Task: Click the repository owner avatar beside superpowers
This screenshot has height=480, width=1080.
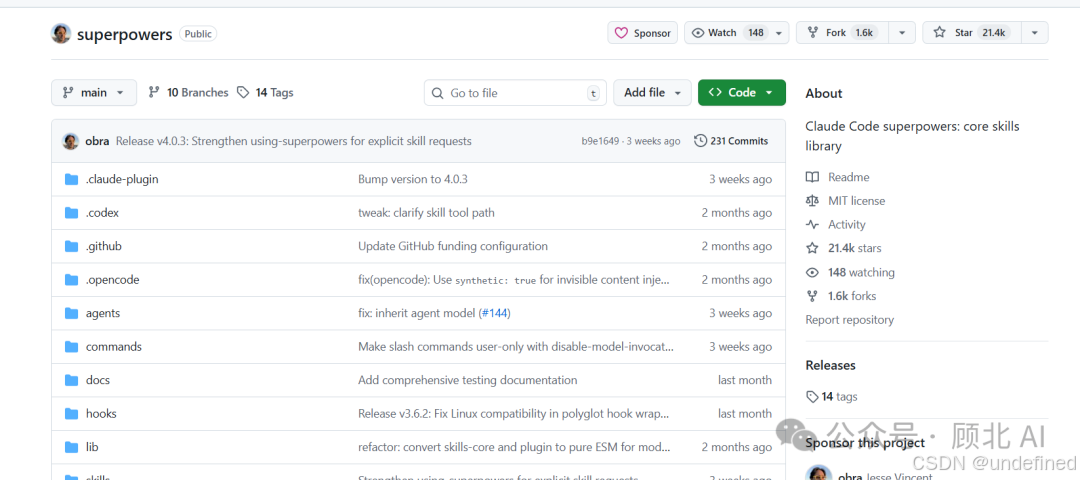Action: pyautogui.click(x=61, y=33)
